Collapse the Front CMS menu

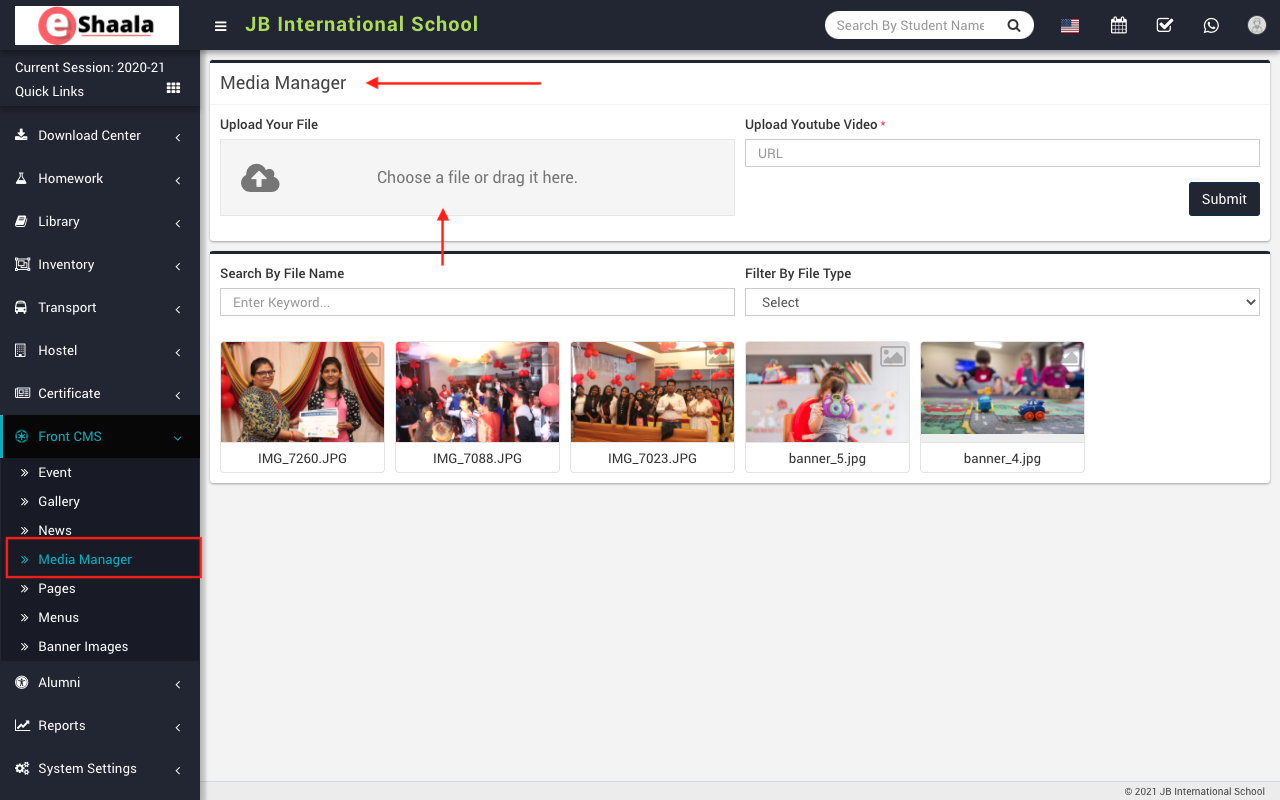[99, 437]
